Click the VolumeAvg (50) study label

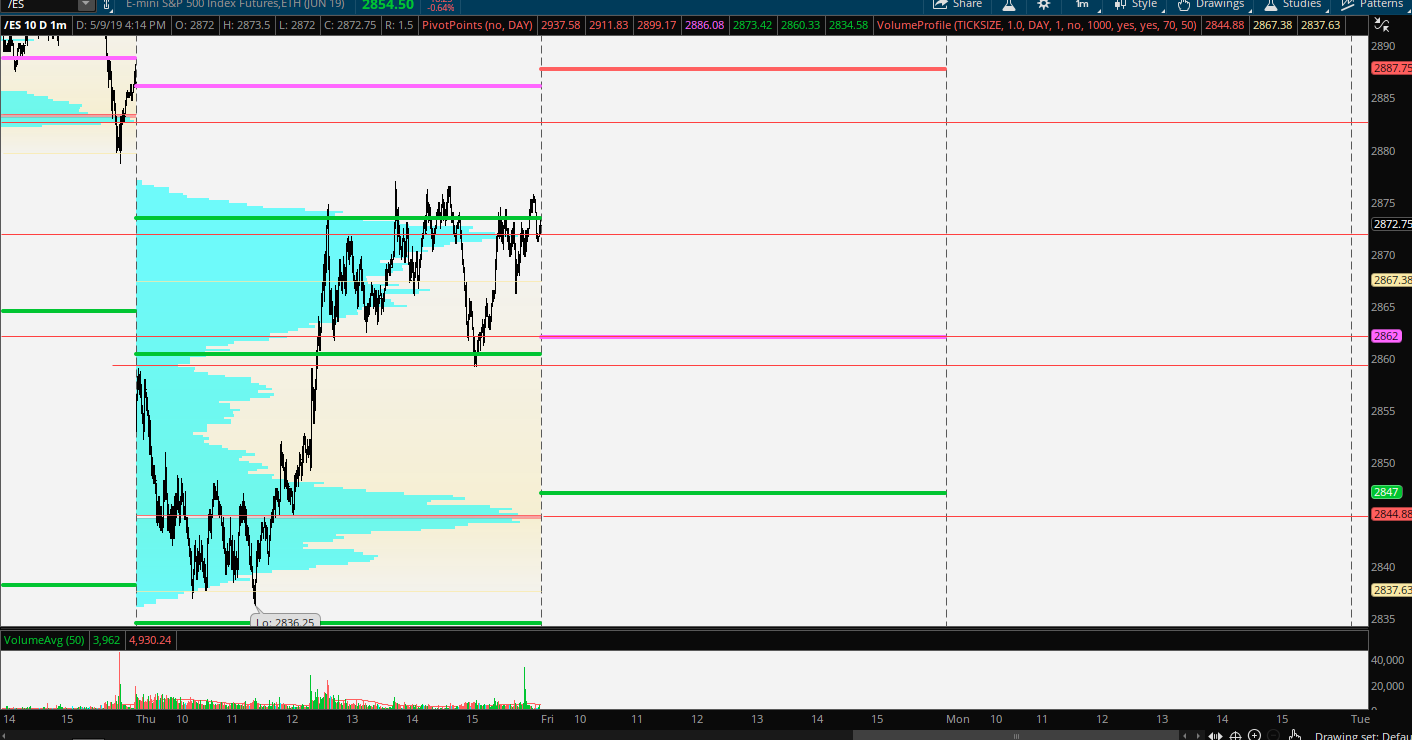(x=44, y=640)
